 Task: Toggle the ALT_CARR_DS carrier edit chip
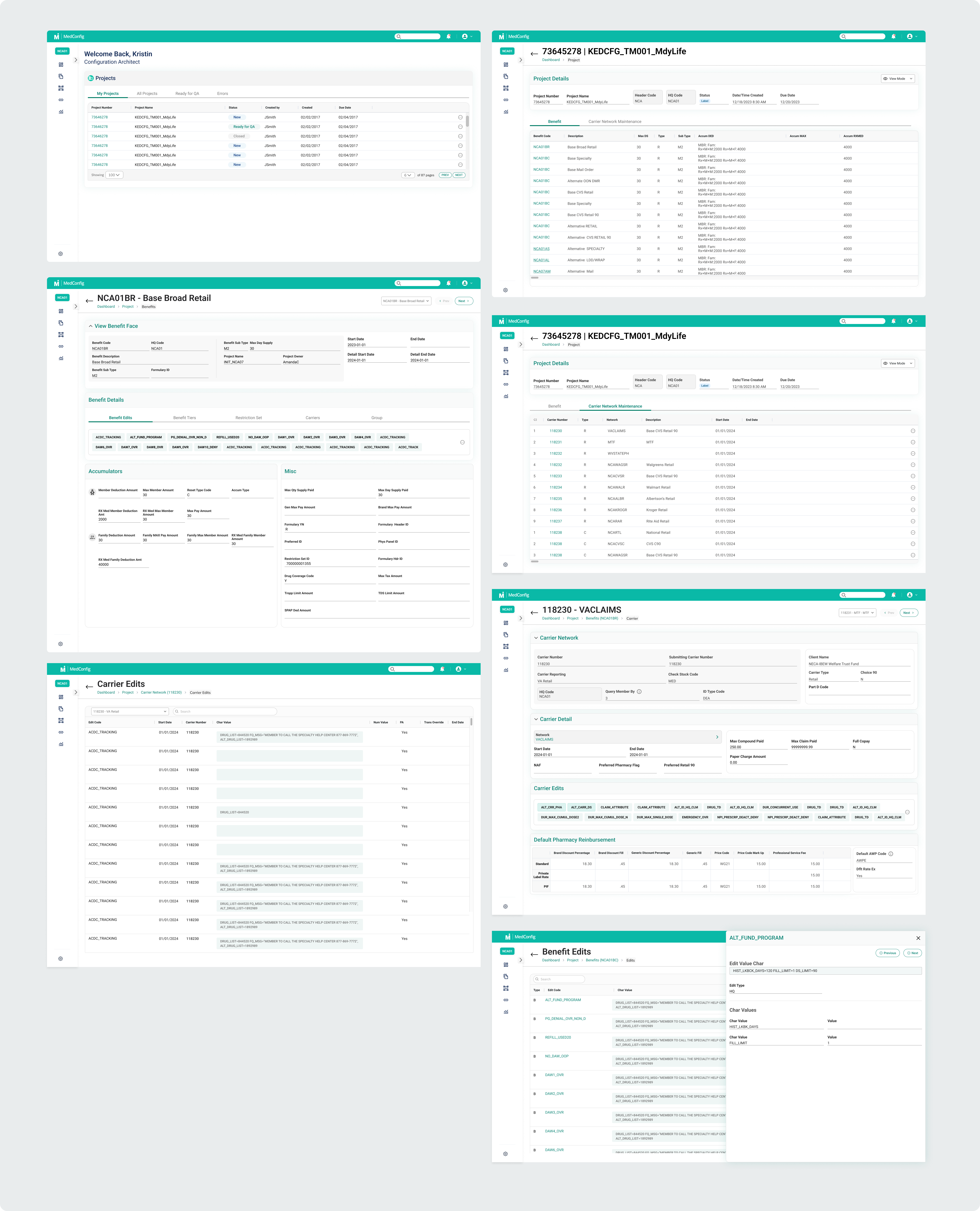[x=581, y=807]
